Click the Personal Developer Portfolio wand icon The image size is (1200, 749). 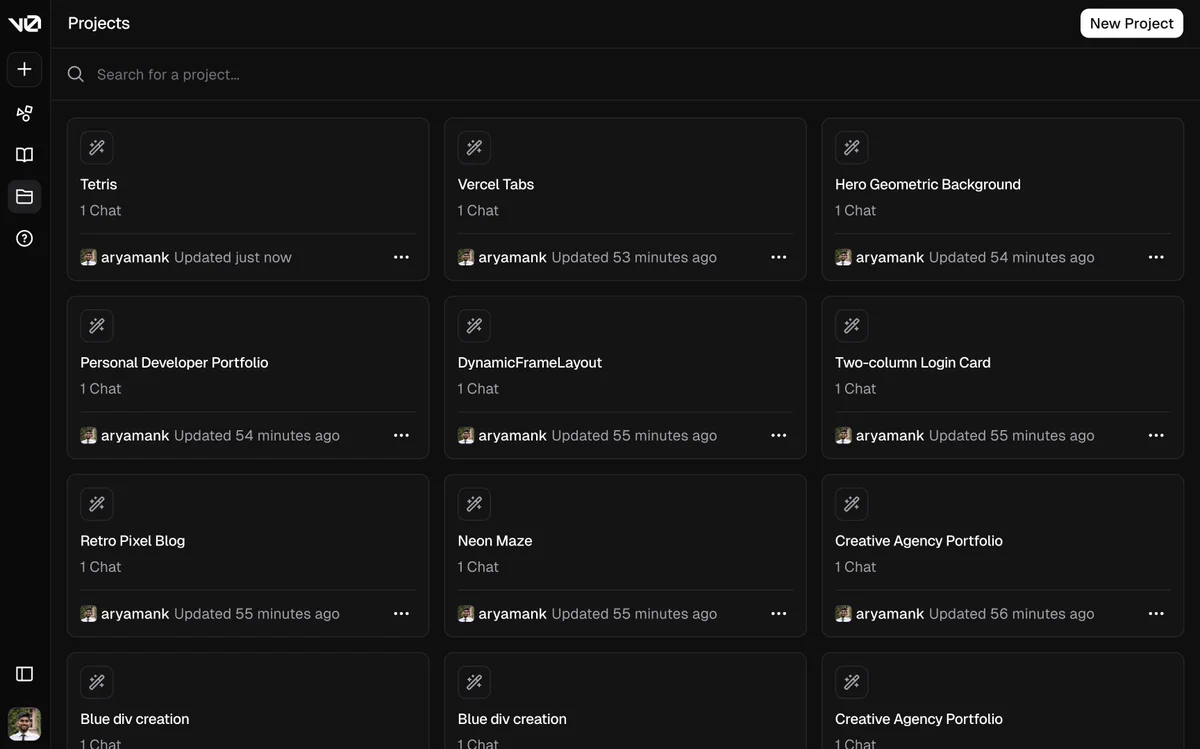[97, 326]
